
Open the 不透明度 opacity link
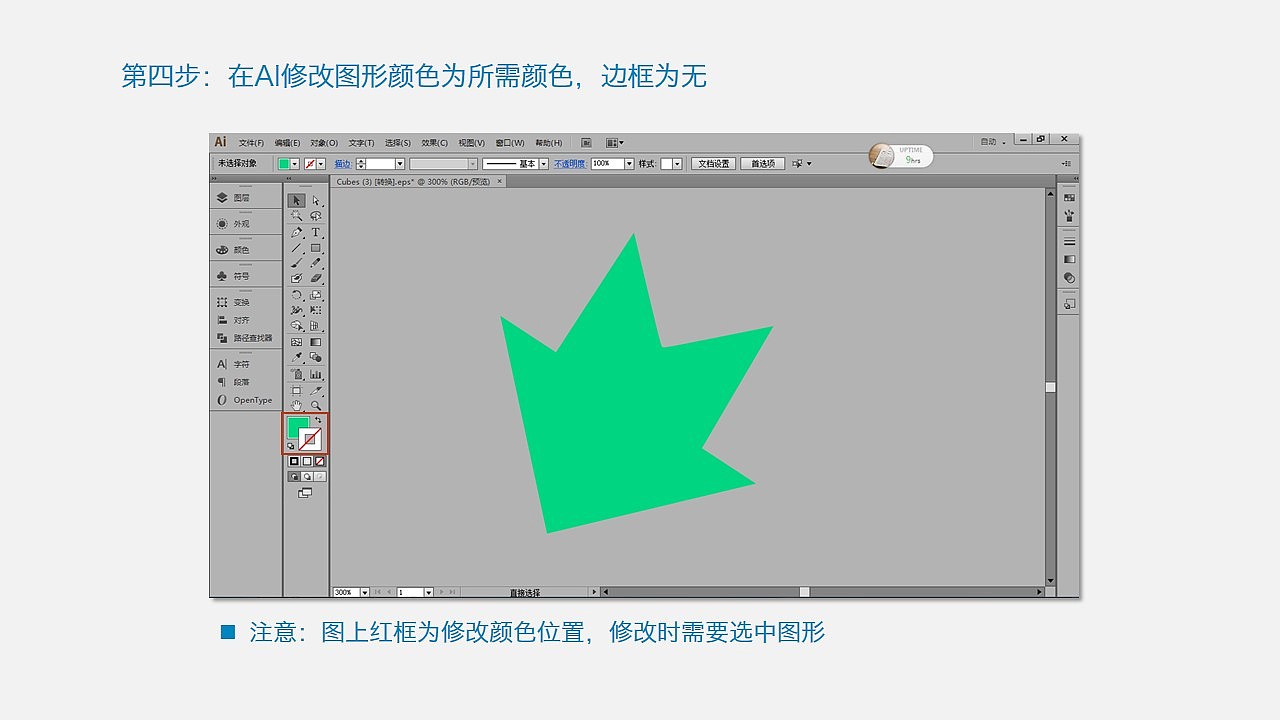569,164
